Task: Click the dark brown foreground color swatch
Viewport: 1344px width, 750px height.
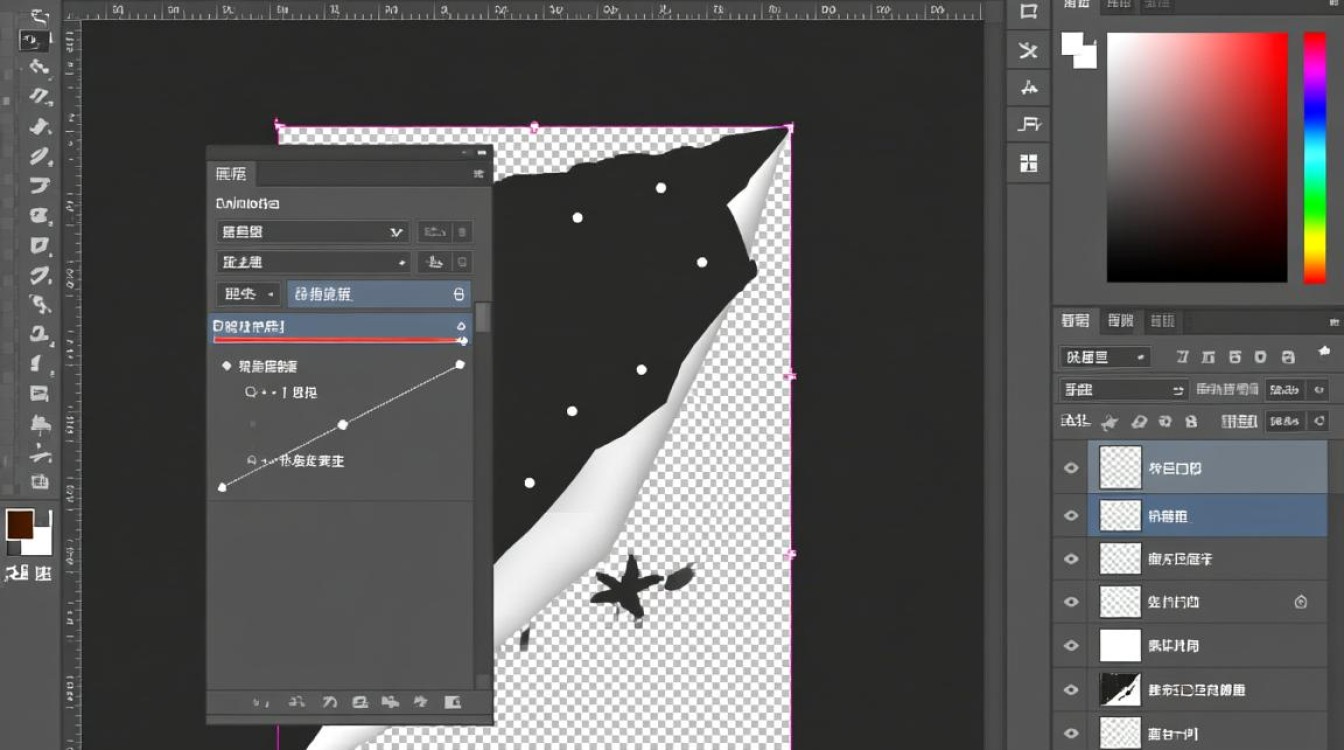Action: [x=20, y=524]
